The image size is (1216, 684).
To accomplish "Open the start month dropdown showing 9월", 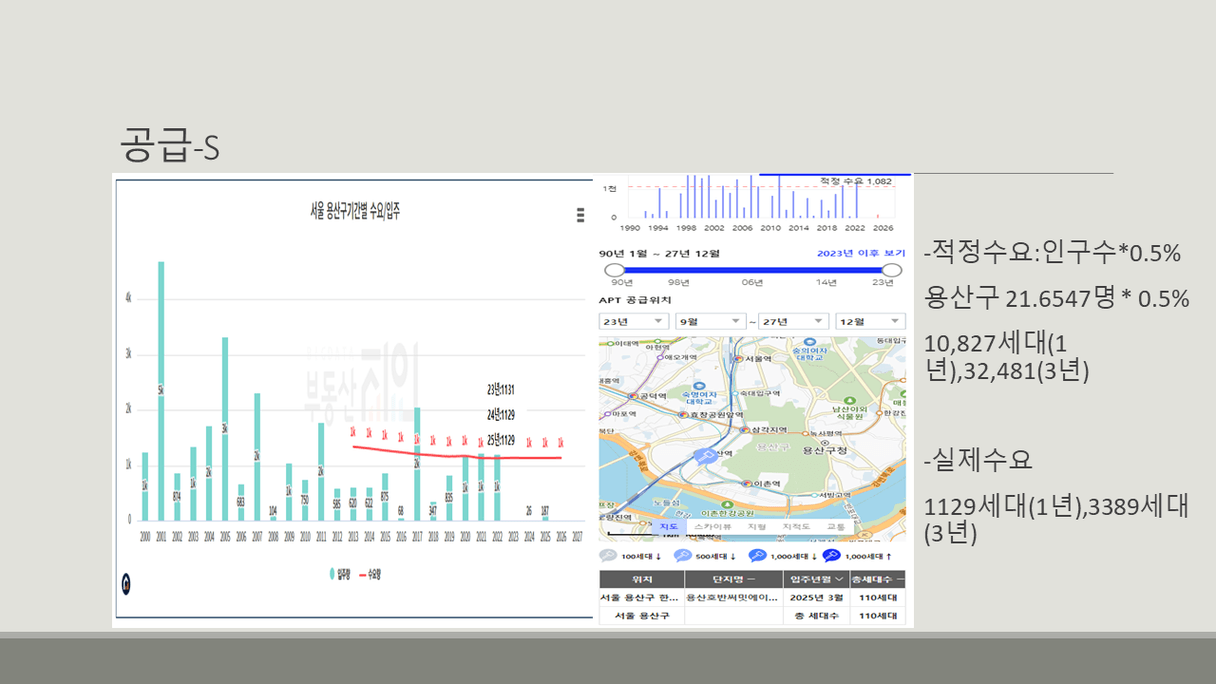I will [x=710, y=321].
